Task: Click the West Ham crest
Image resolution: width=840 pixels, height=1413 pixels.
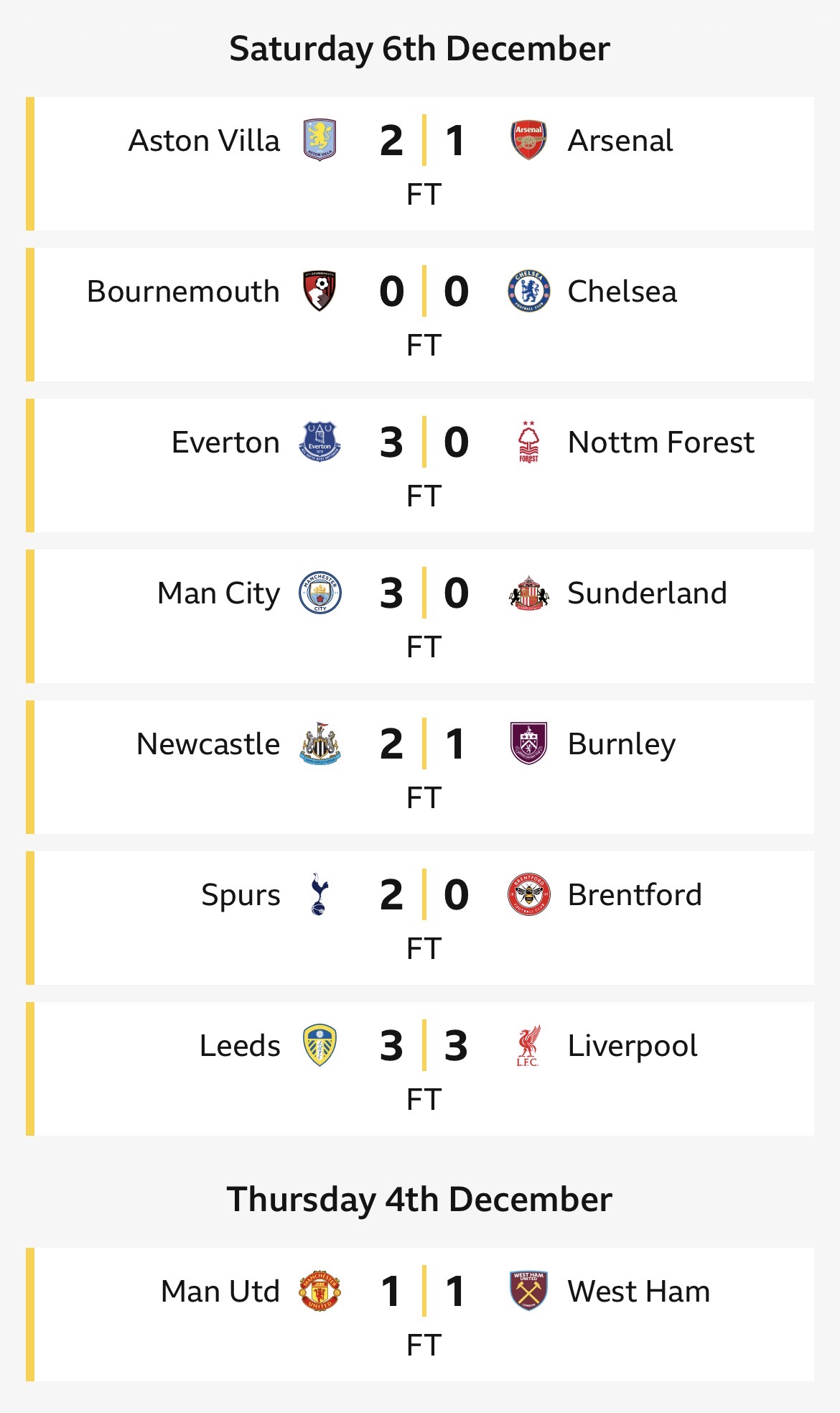Action: click(528, 1291)
